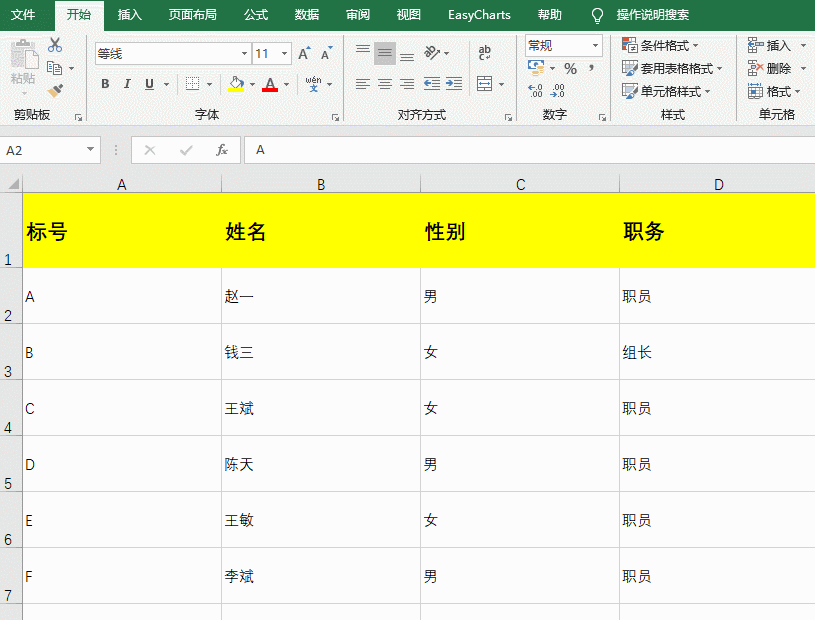815x620 pixels.
Task: Click the Increase Indent icon
Action: [x=454, y=84]
